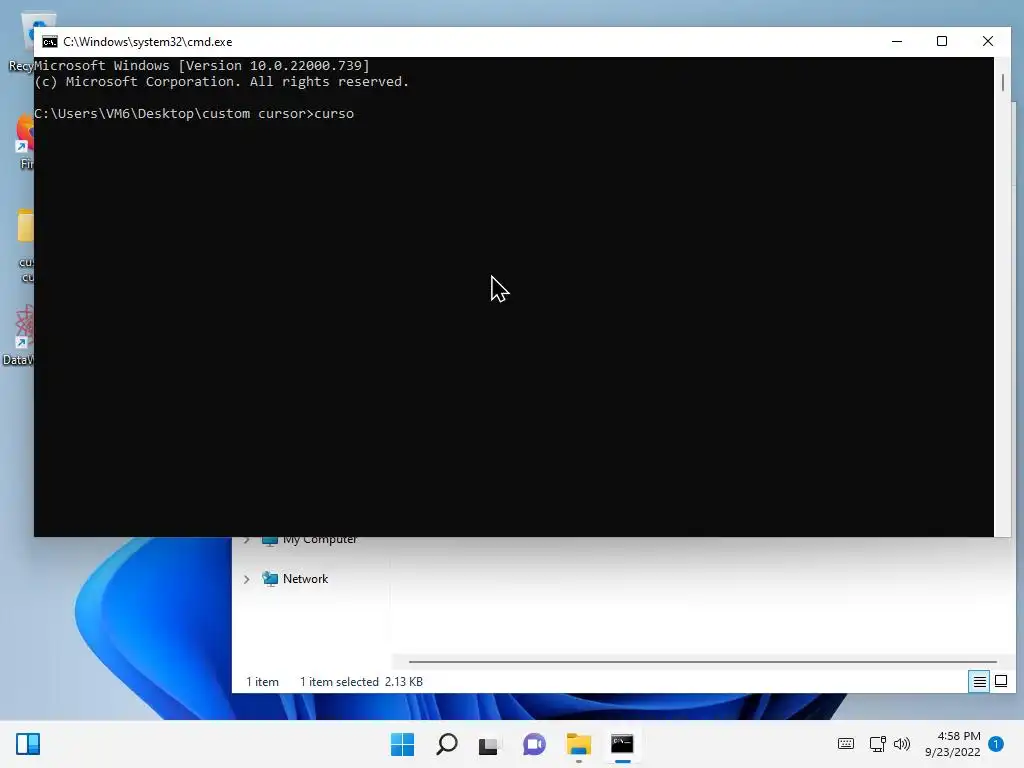Image resolution: width=1024 pixels, height=768 pixels.
Task: Click the Command Prompt taskbar icon
Action: tap(622, 744)
